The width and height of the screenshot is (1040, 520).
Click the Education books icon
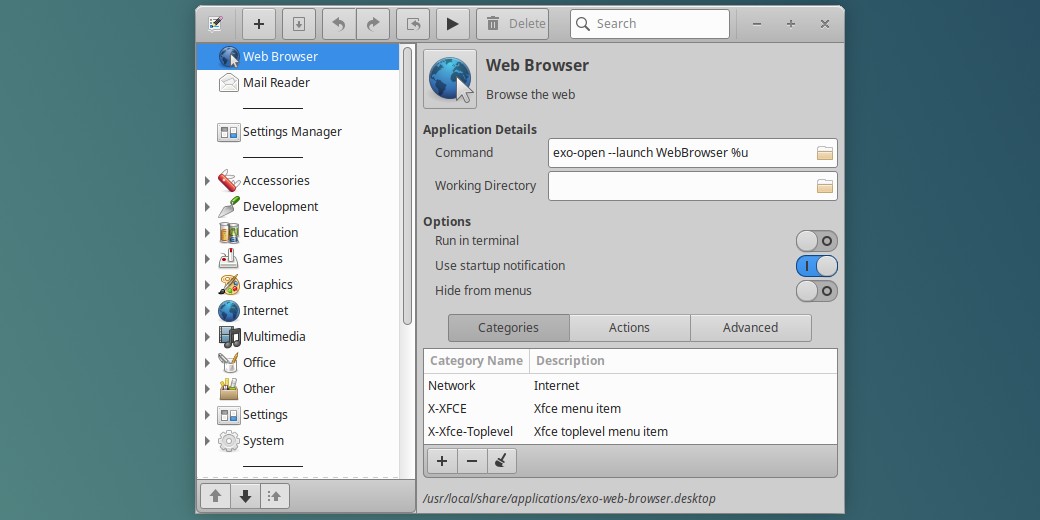pos(229,233)
